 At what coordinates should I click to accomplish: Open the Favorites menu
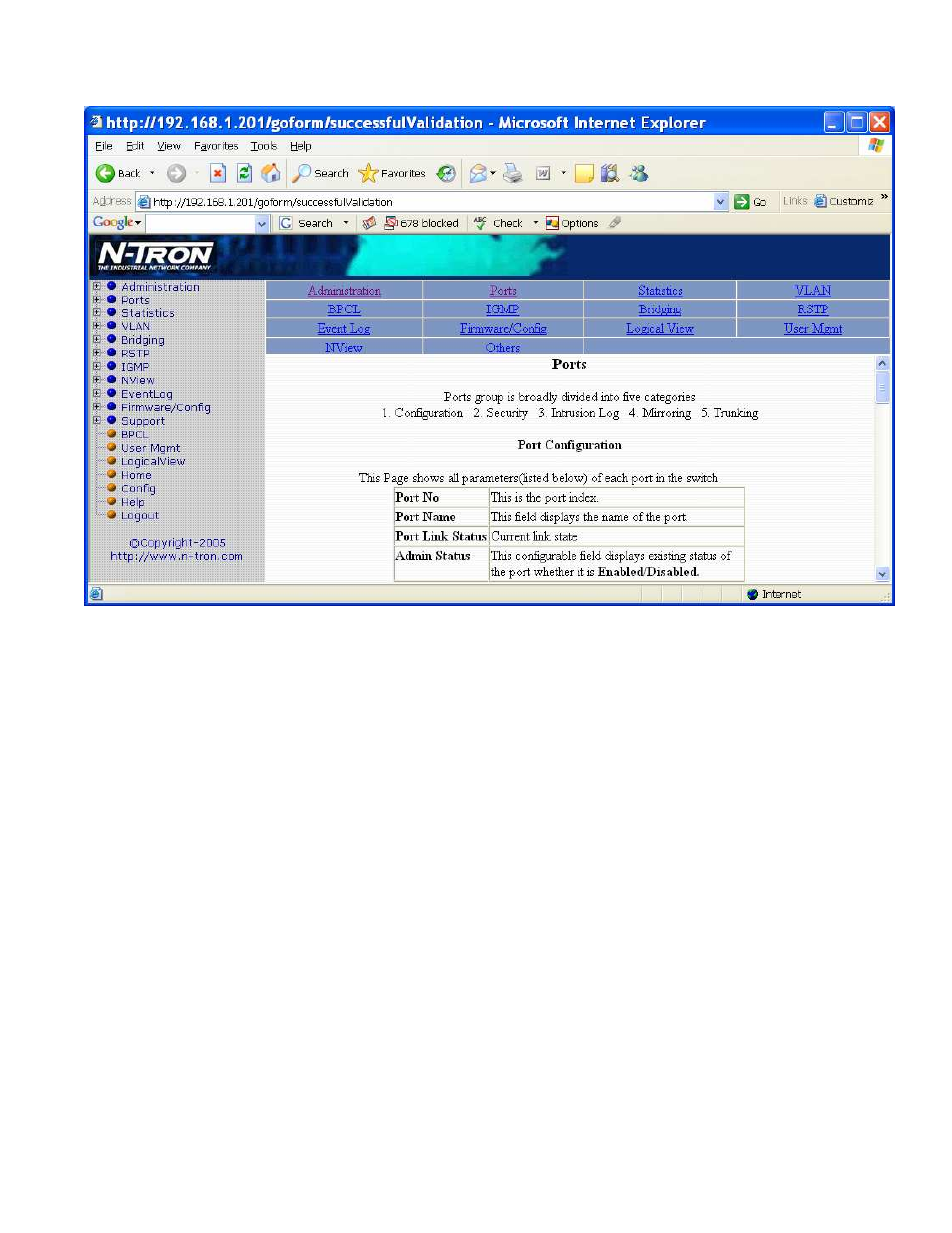coord(216,146)
